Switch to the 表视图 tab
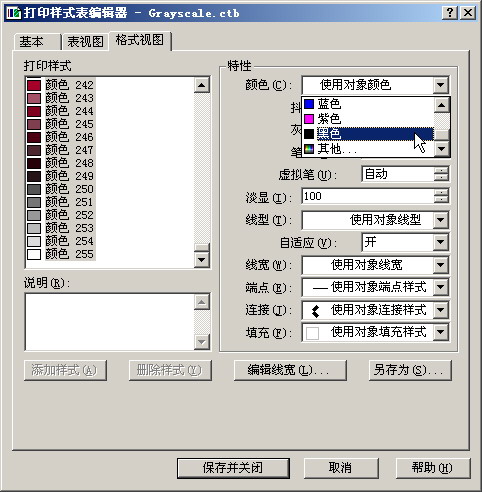Screen dimensions: 482x492 85,42
